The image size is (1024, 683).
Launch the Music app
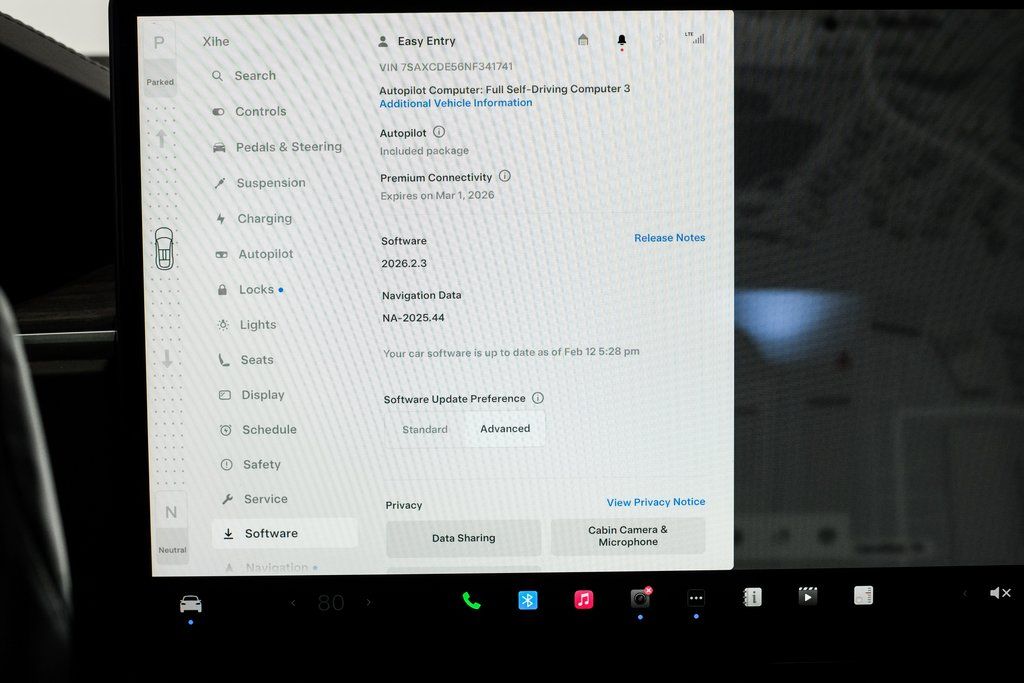tap(584, 600)
